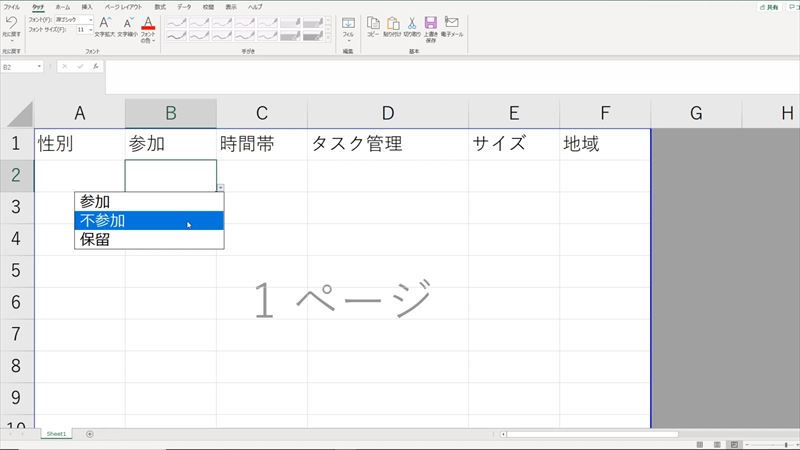The height and width of the screenshot is (450, 800).
Task: Switch to the ホーム ribbon tab
Action: 62,6
